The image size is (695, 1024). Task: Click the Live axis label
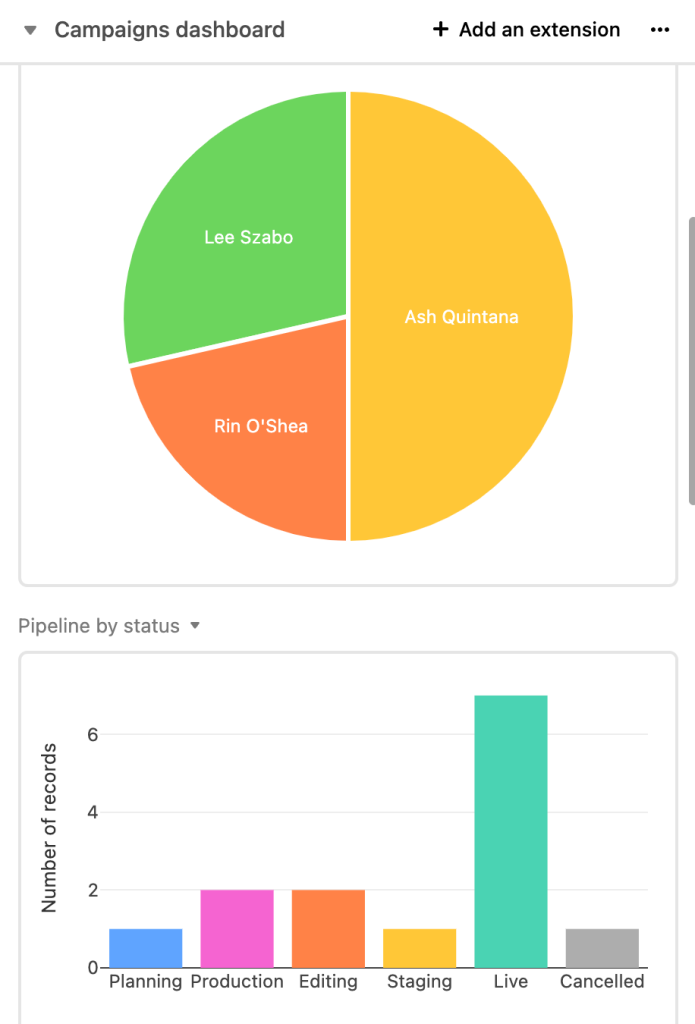(x=511, y=981)
